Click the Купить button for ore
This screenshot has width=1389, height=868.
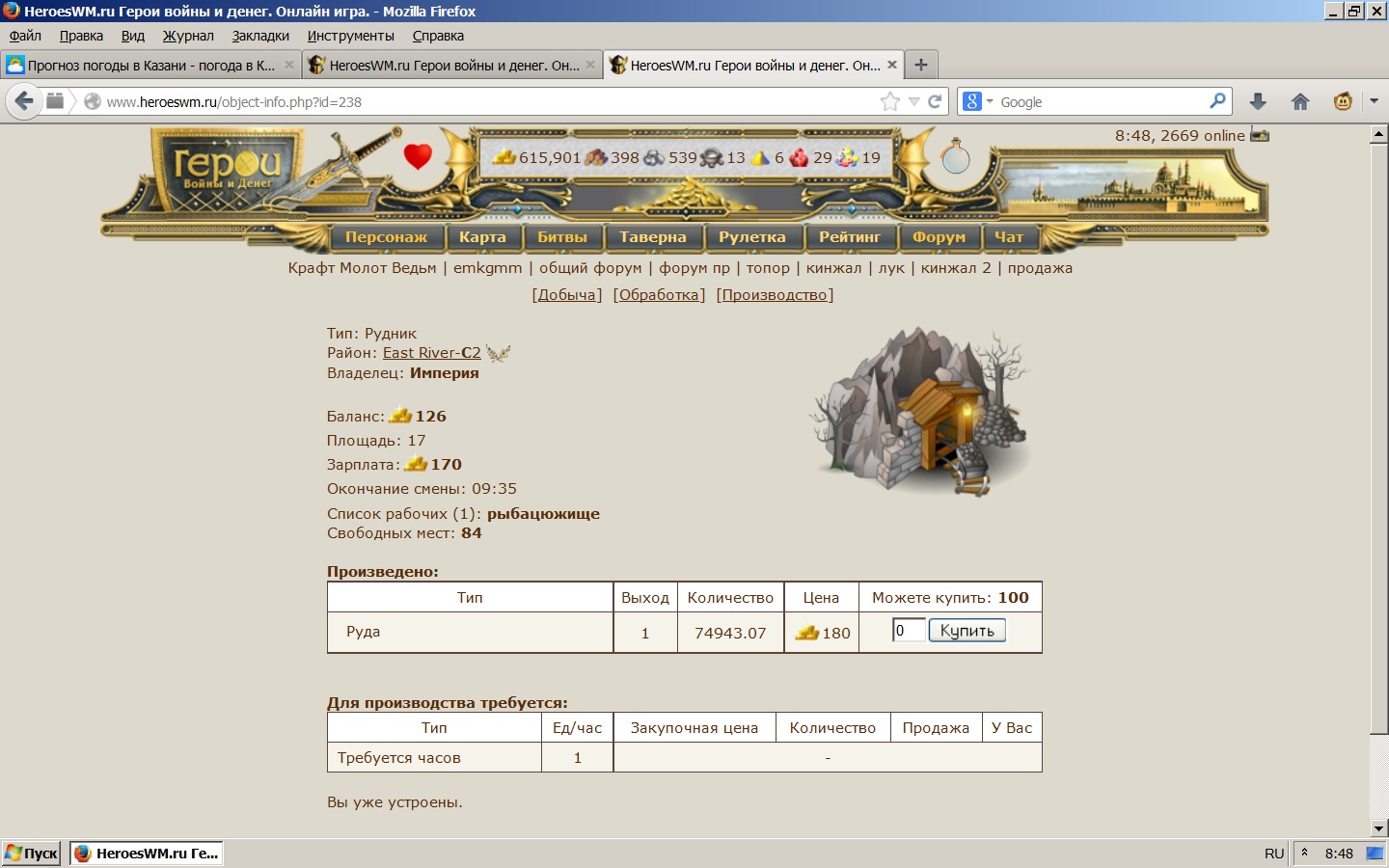(x=967, y=631)
